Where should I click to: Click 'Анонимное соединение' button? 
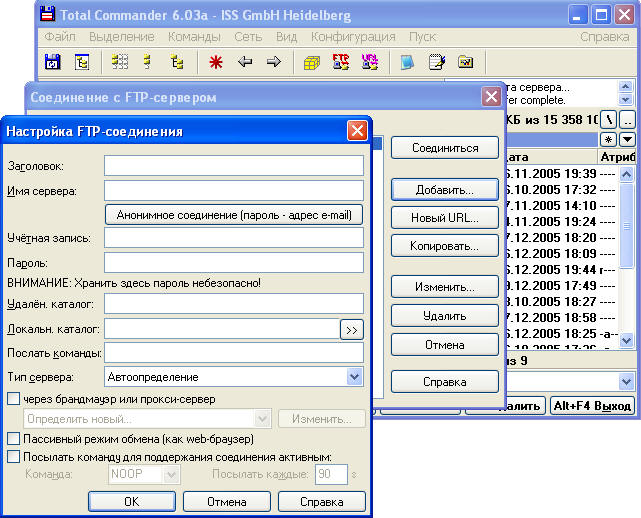[x=234, y=215]
